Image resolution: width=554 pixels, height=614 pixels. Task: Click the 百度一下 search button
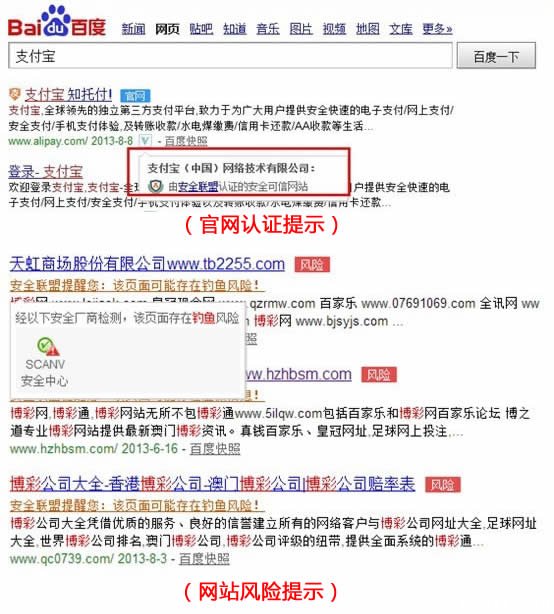tap(496, 56)
